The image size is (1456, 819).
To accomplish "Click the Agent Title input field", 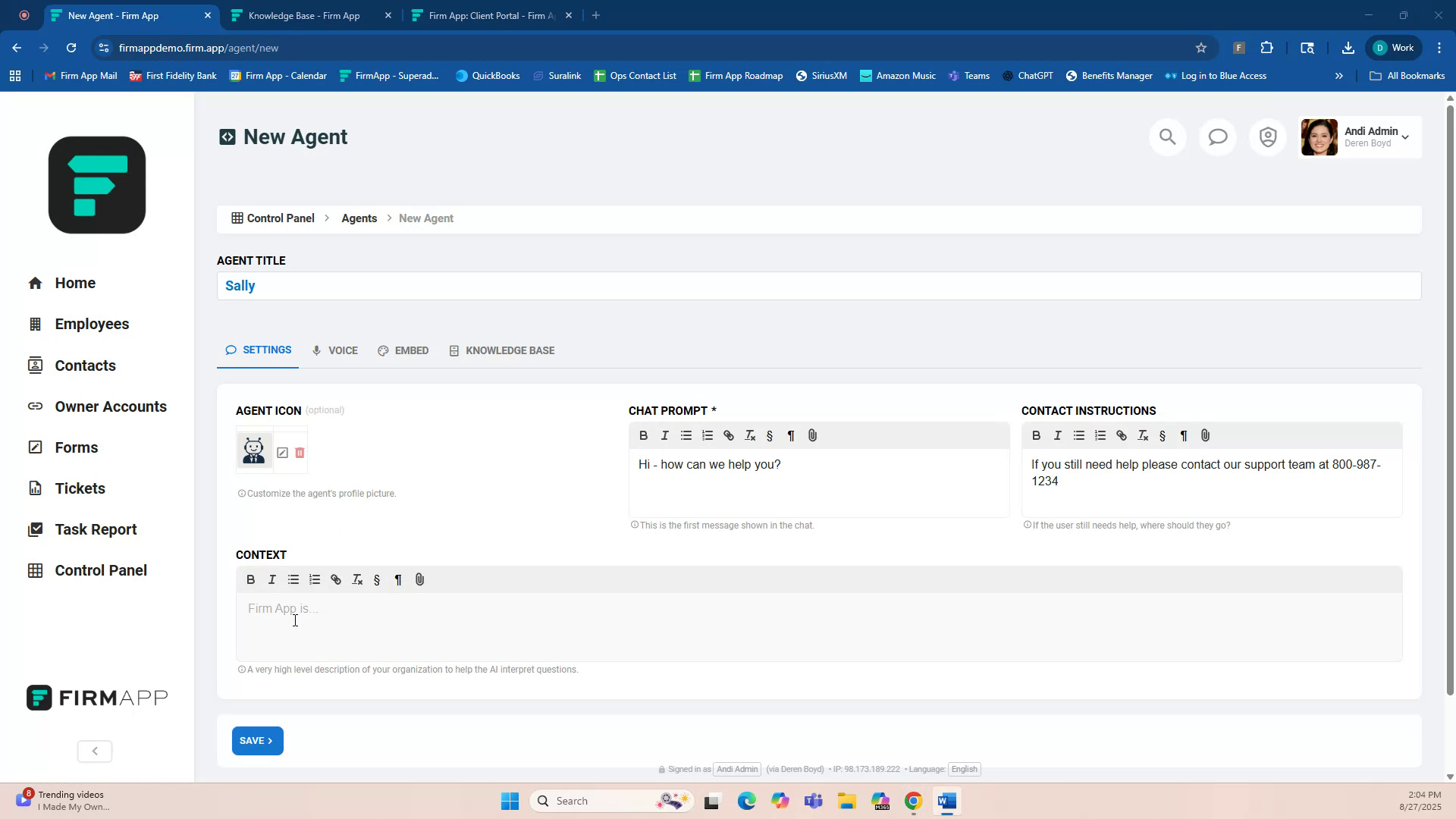I will [x=819, y=286].
